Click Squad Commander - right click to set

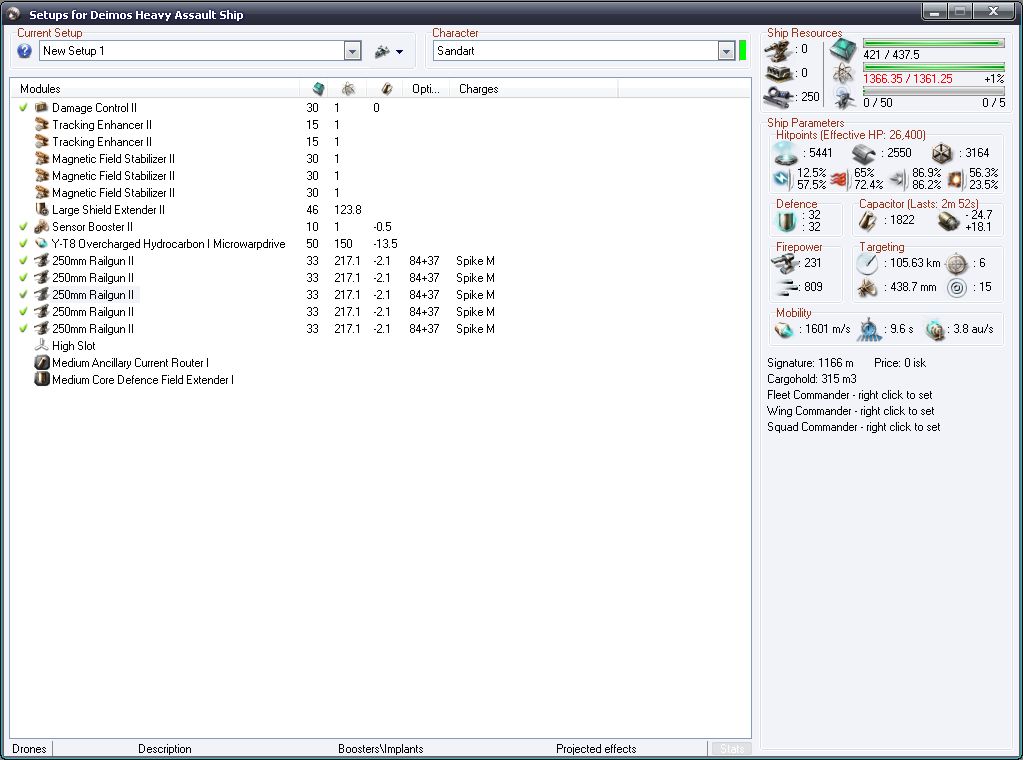853,427
